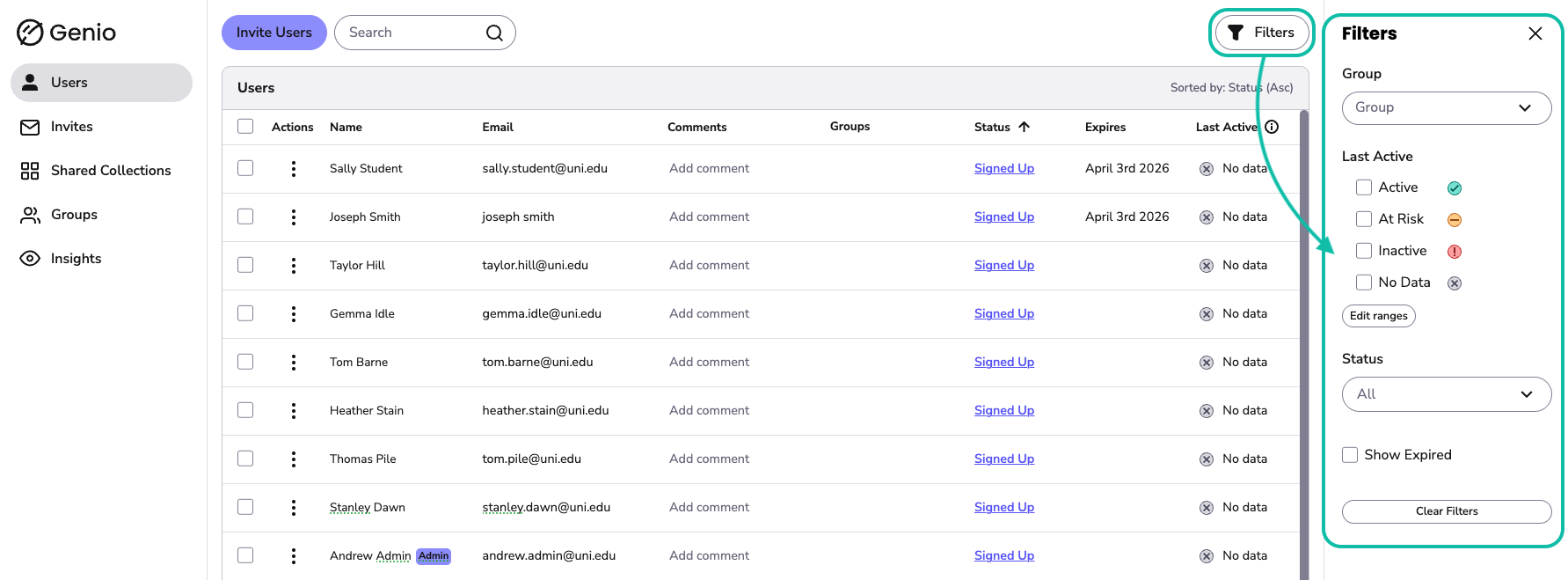The image size is (1568, 580).
Task: Click email gemma.idle@uni.edu
Action: coord(542,314)
